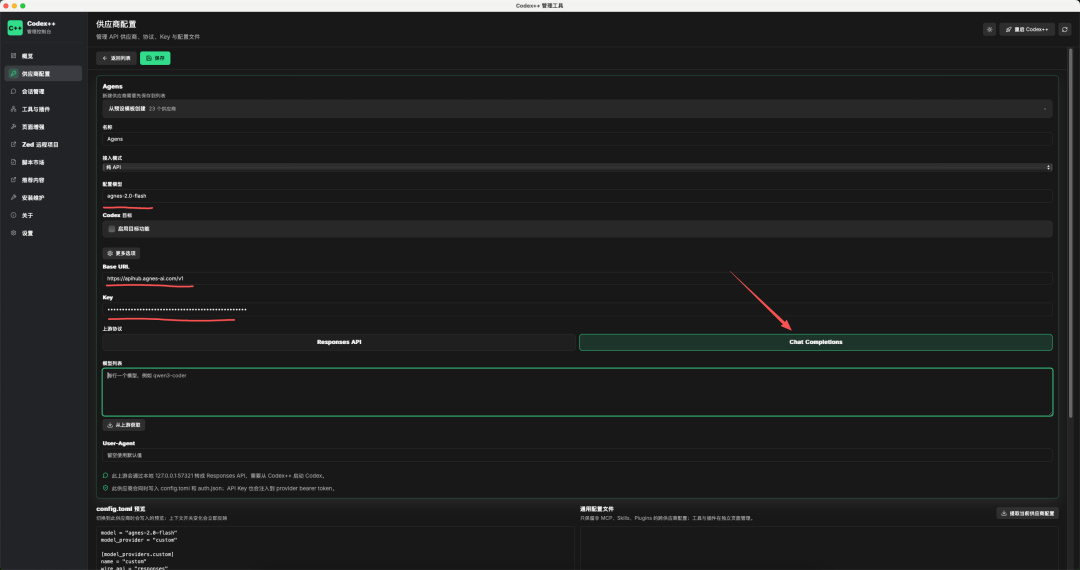Open 概览 overview via its sidebar icon
This screenshot has width=1080, height=570.
pyautogui.click(x=13, y=56)
